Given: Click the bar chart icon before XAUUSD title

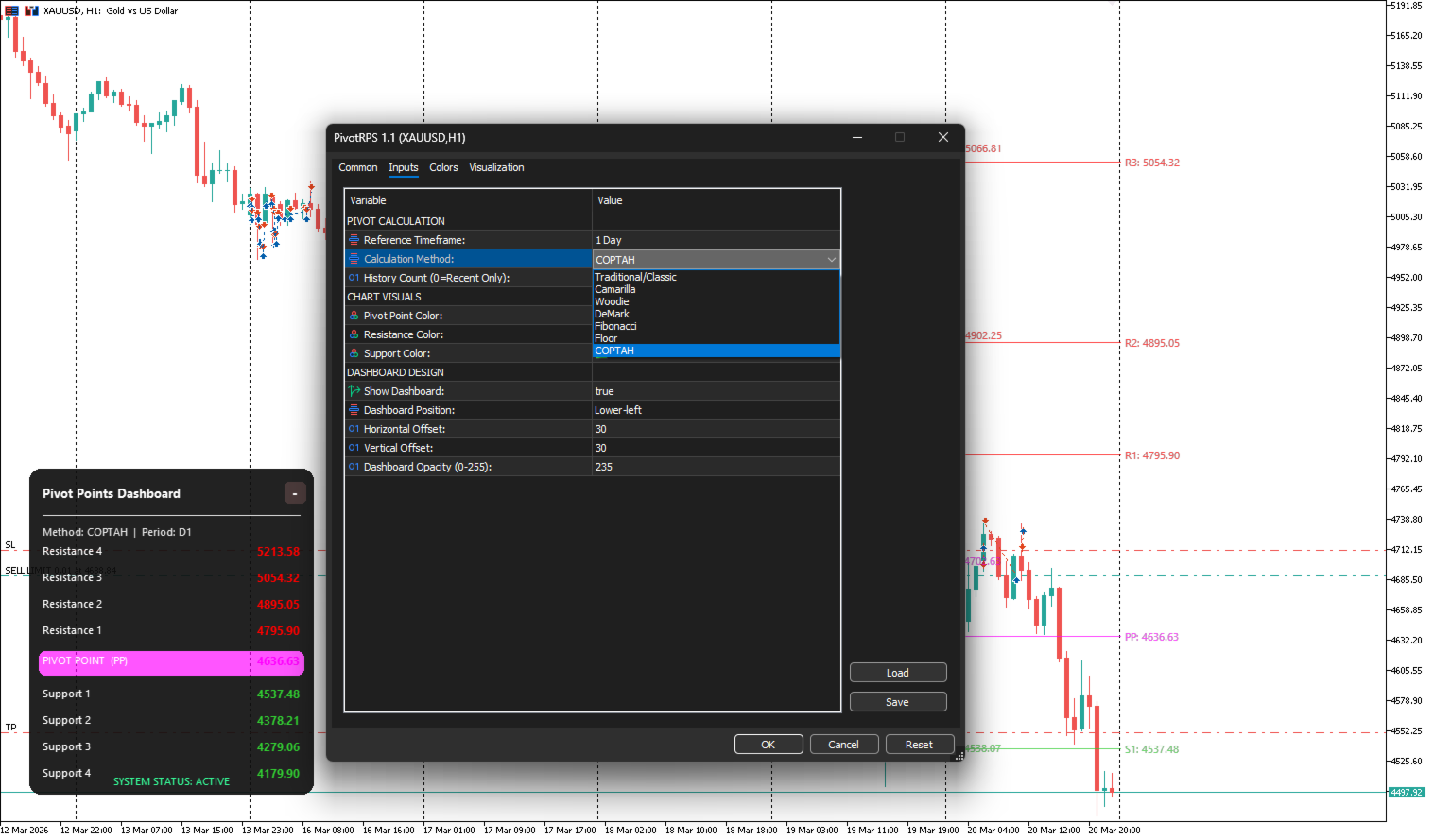Looking at the screenshot, I should pyautogui.click(x=31, y=10).
